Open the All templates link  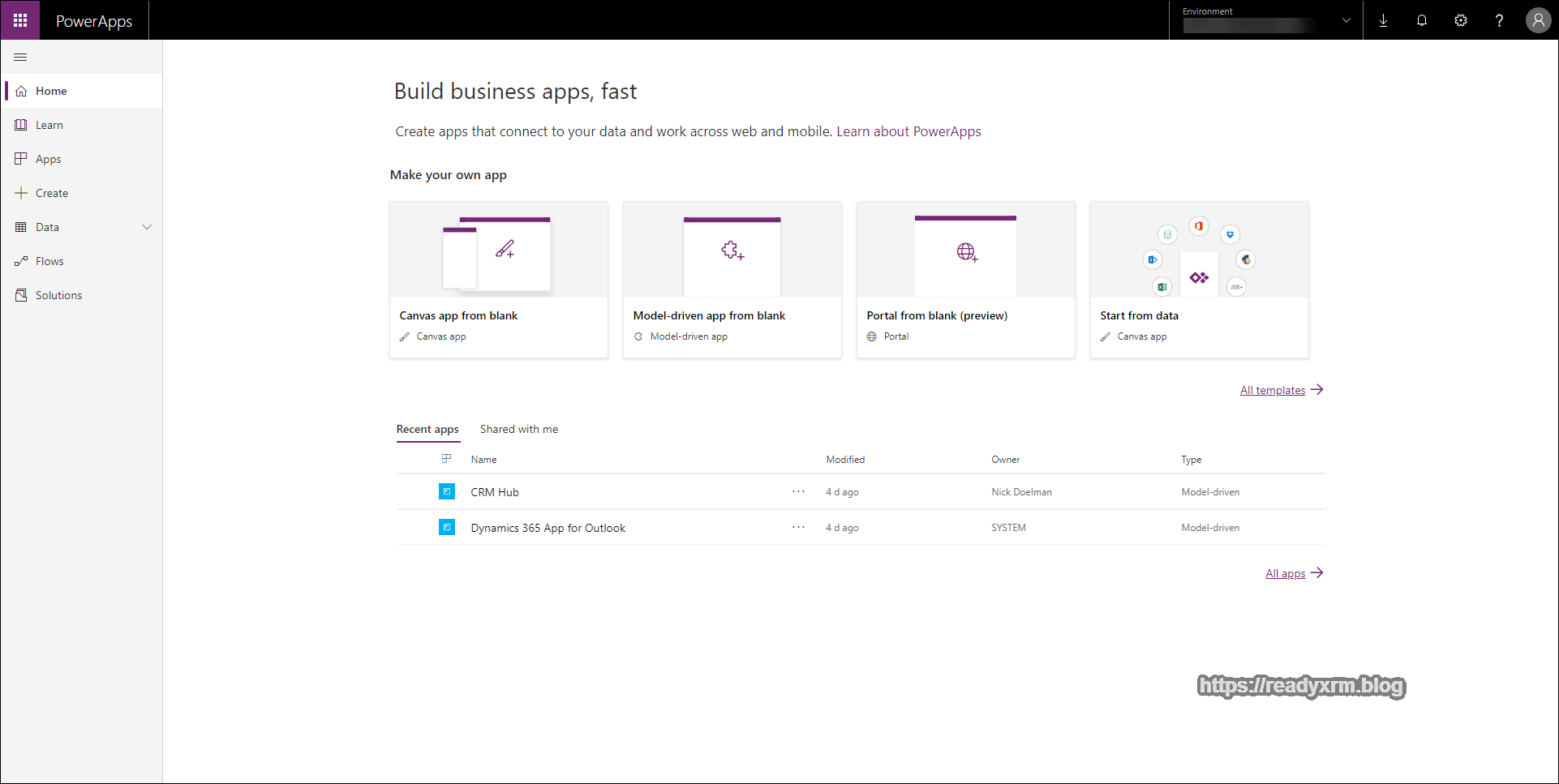(x=1272, y=390)
